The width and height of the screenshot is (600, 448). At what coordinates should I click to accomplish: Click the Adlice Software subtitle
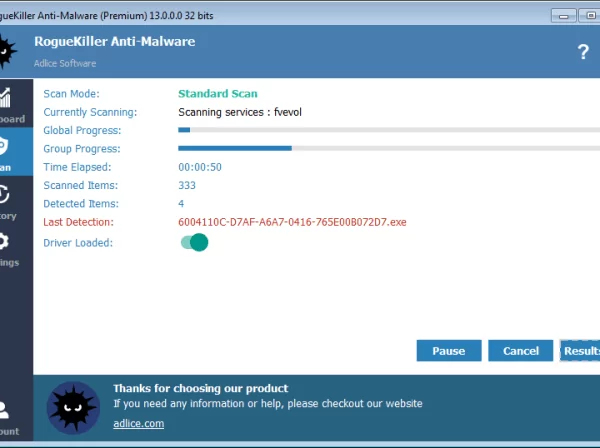point(65,64)
